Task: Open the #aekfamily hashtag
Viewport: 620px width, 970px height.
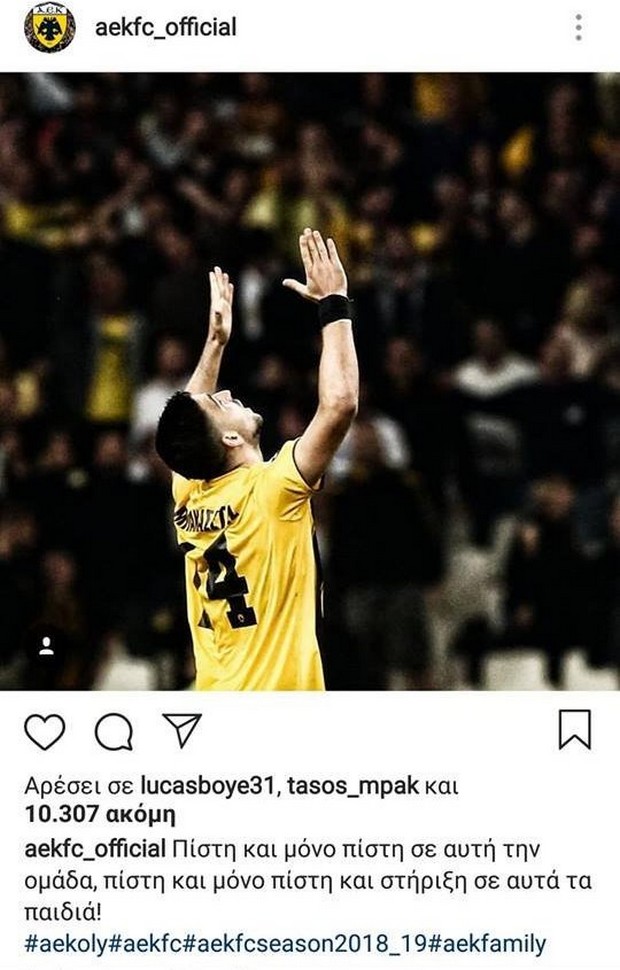Action: pos(487,944)
